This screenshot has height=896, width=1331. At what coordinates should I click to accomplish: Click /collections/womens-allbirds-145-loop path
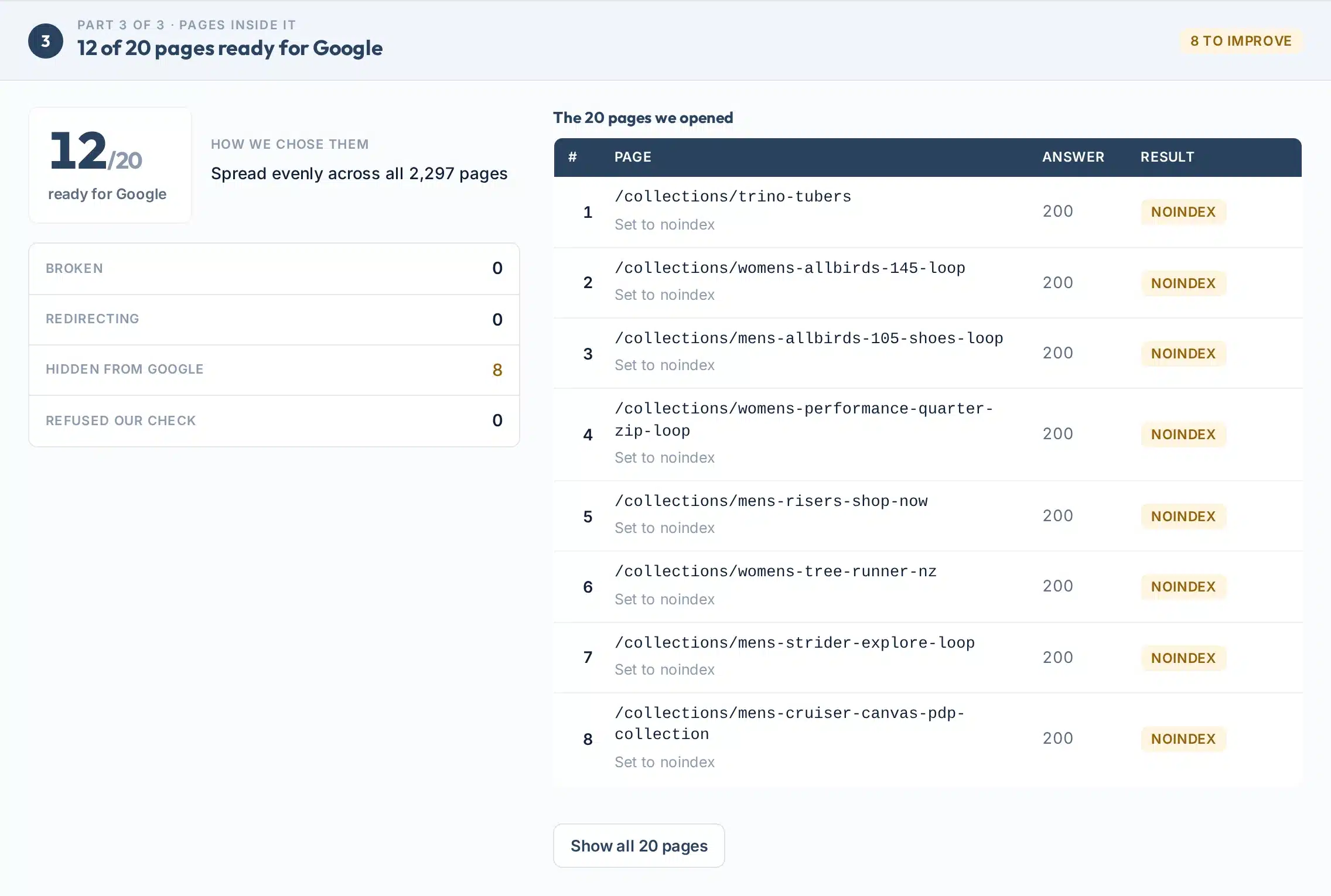point(790,268)
